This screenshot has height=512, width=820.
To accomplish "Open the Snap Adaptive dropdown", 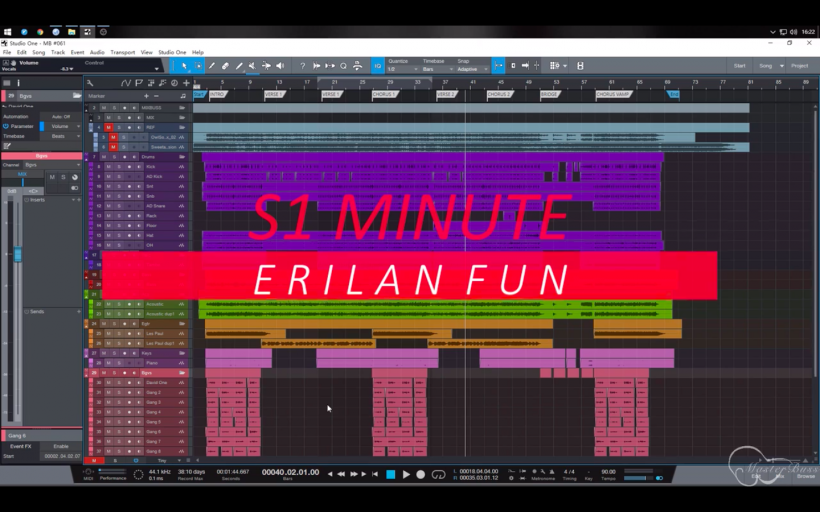I will (x=472, y=69).
